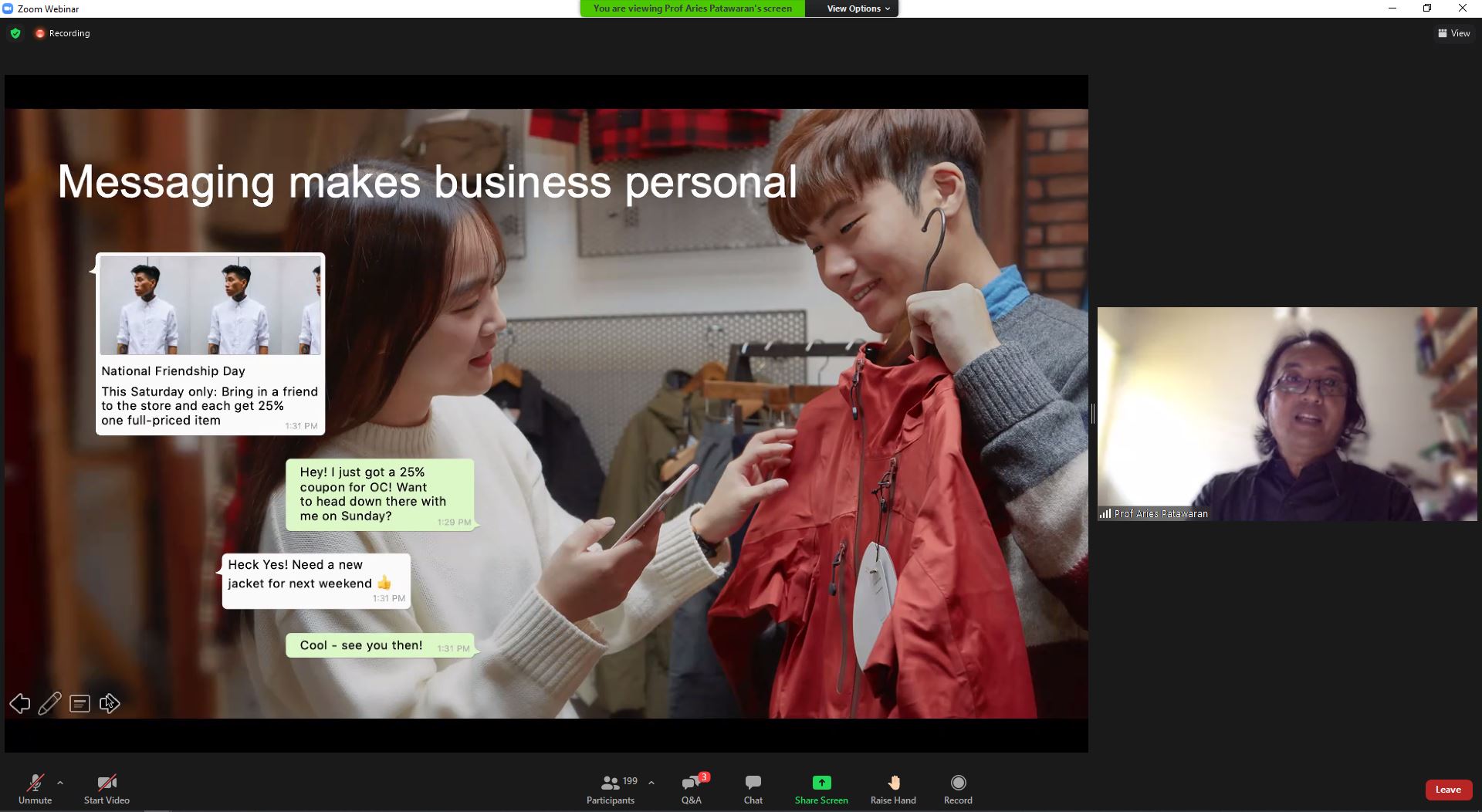Open the Participants panel
Image resolution: width=1482 pixels, height=812 pixels.
[x=611, y=789]
